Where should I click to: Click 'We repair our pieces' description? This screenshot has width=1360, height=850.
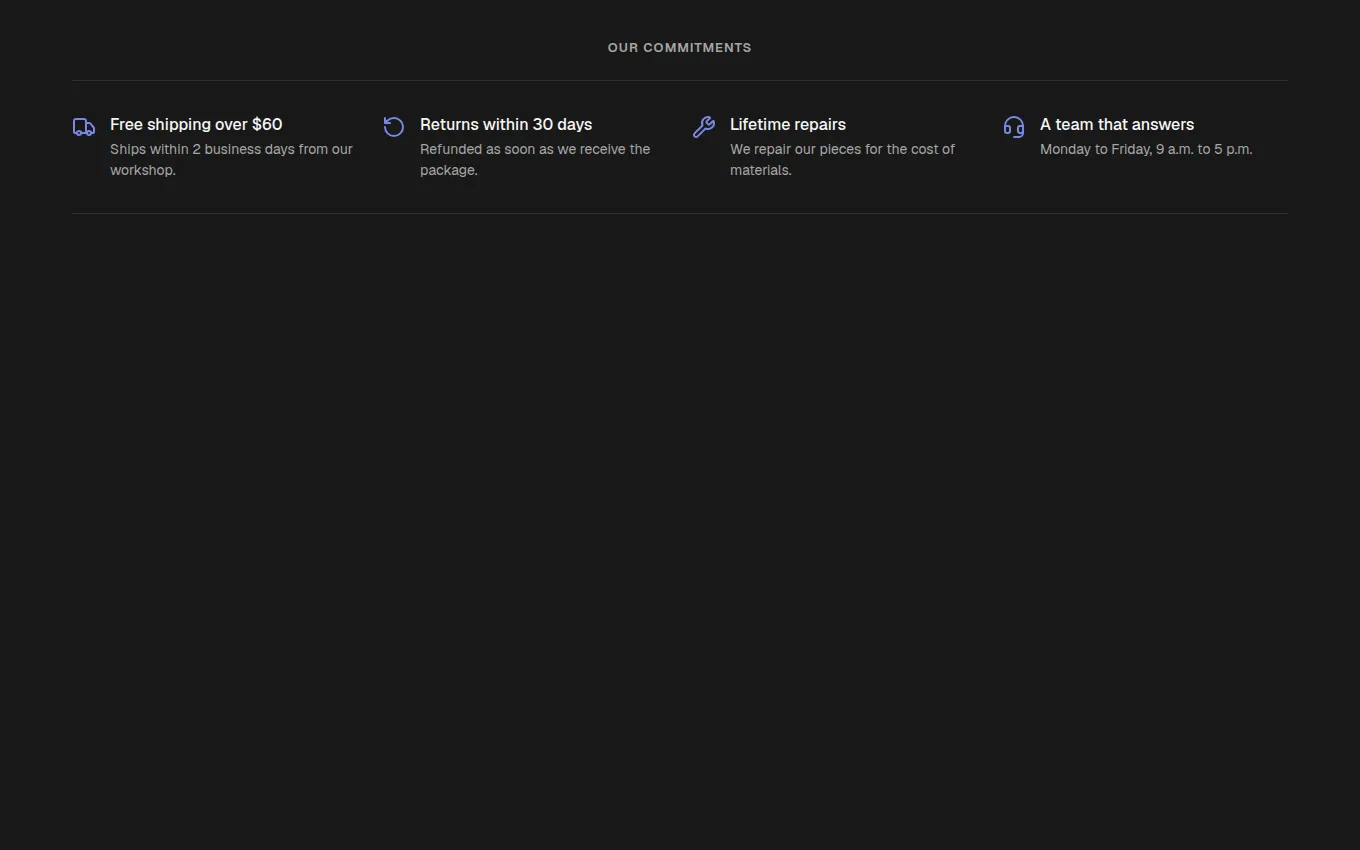pyautogui.click(x=842, y=159)
